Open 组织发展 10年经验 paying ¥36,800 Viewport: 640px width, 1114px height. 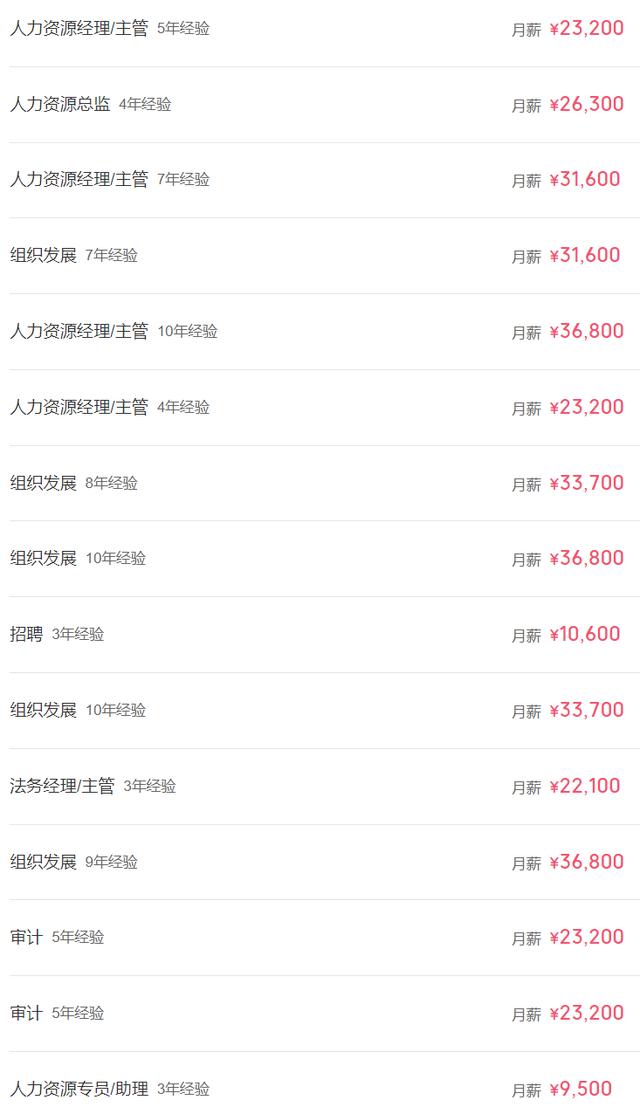tap(43, 558)
